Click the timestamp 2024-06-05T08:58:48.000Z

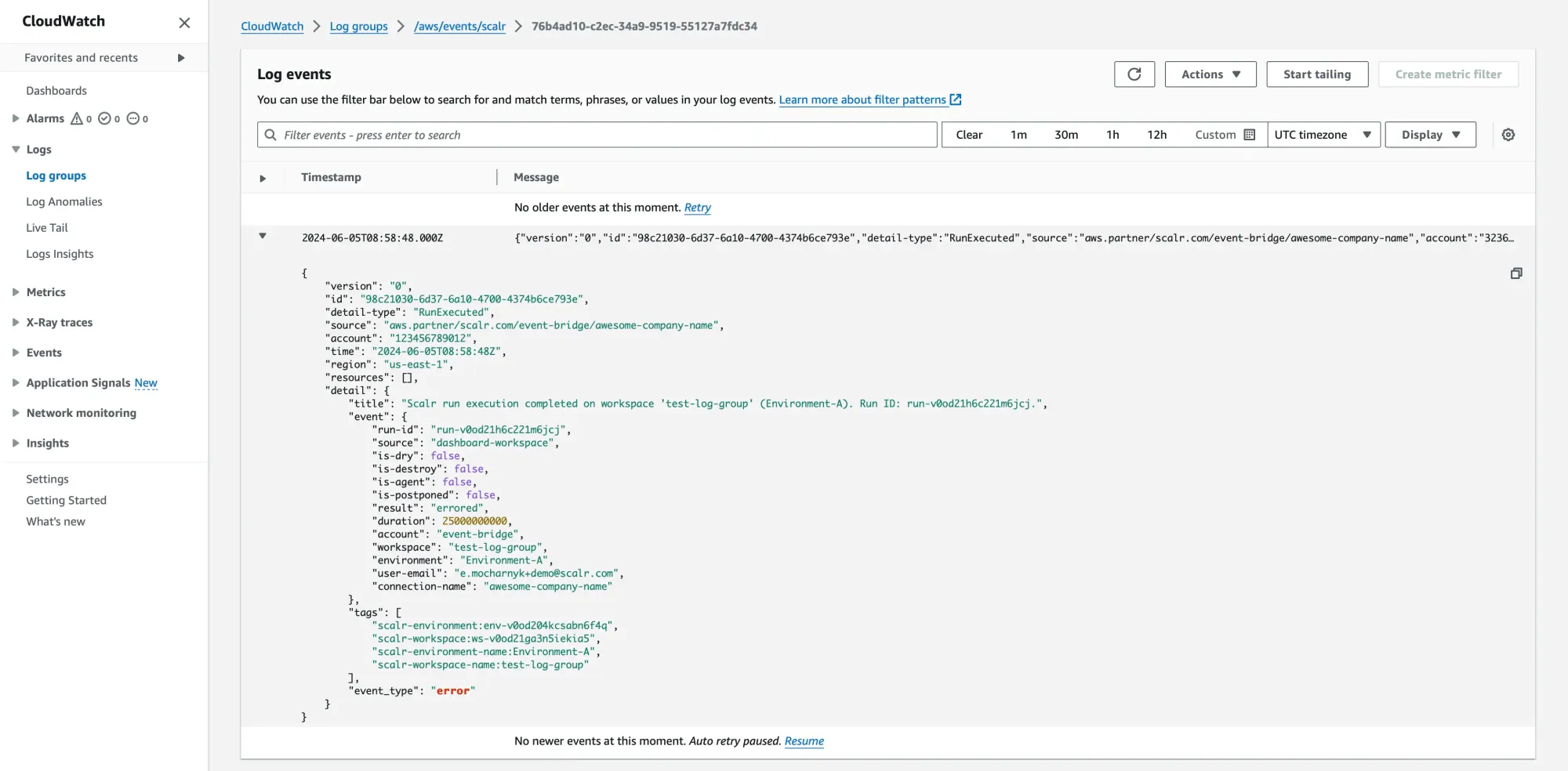click(372, 238)
